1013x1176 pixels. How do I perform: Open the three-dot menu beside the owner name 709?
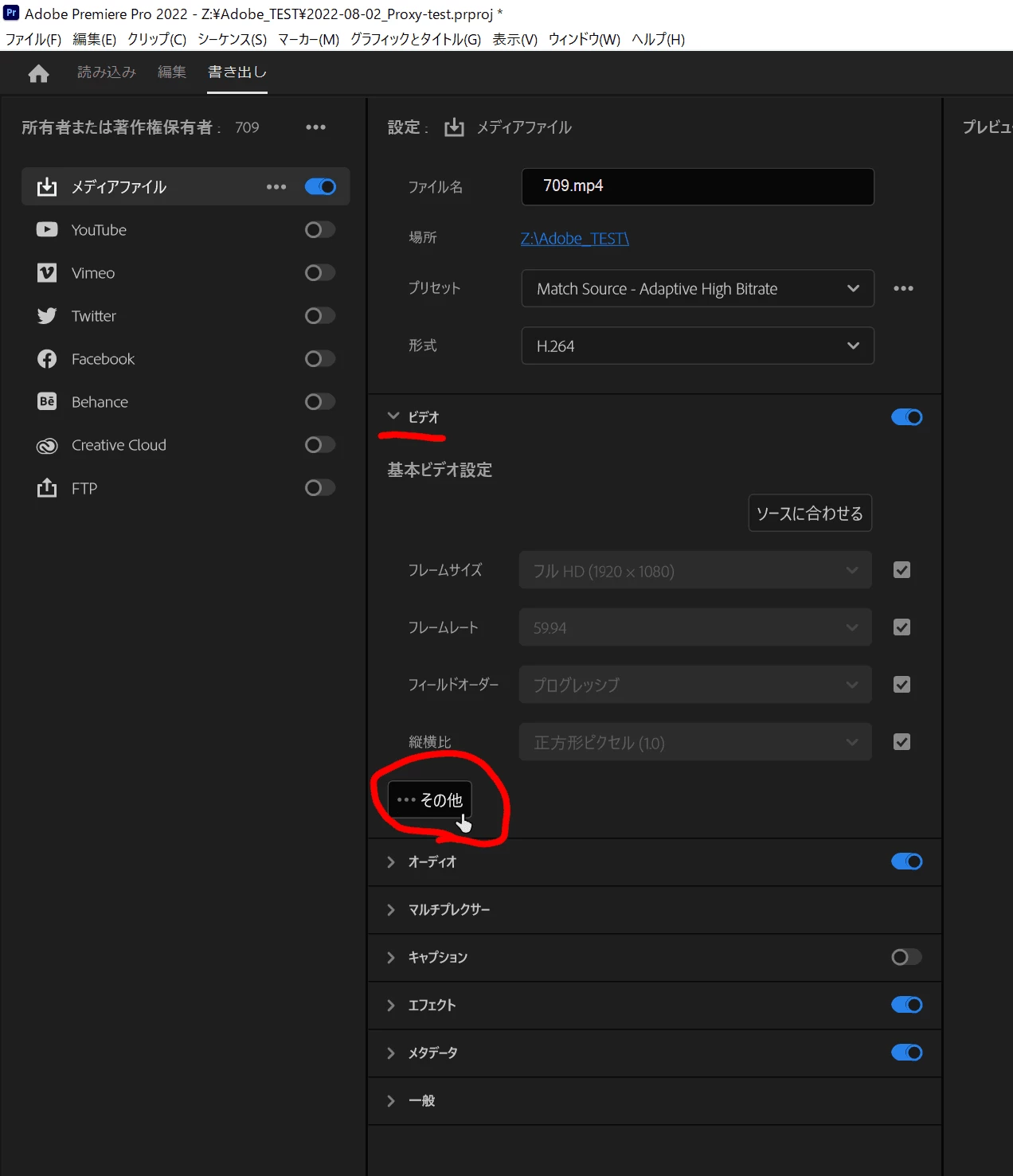pyautogui.click(x=316, y=127)
